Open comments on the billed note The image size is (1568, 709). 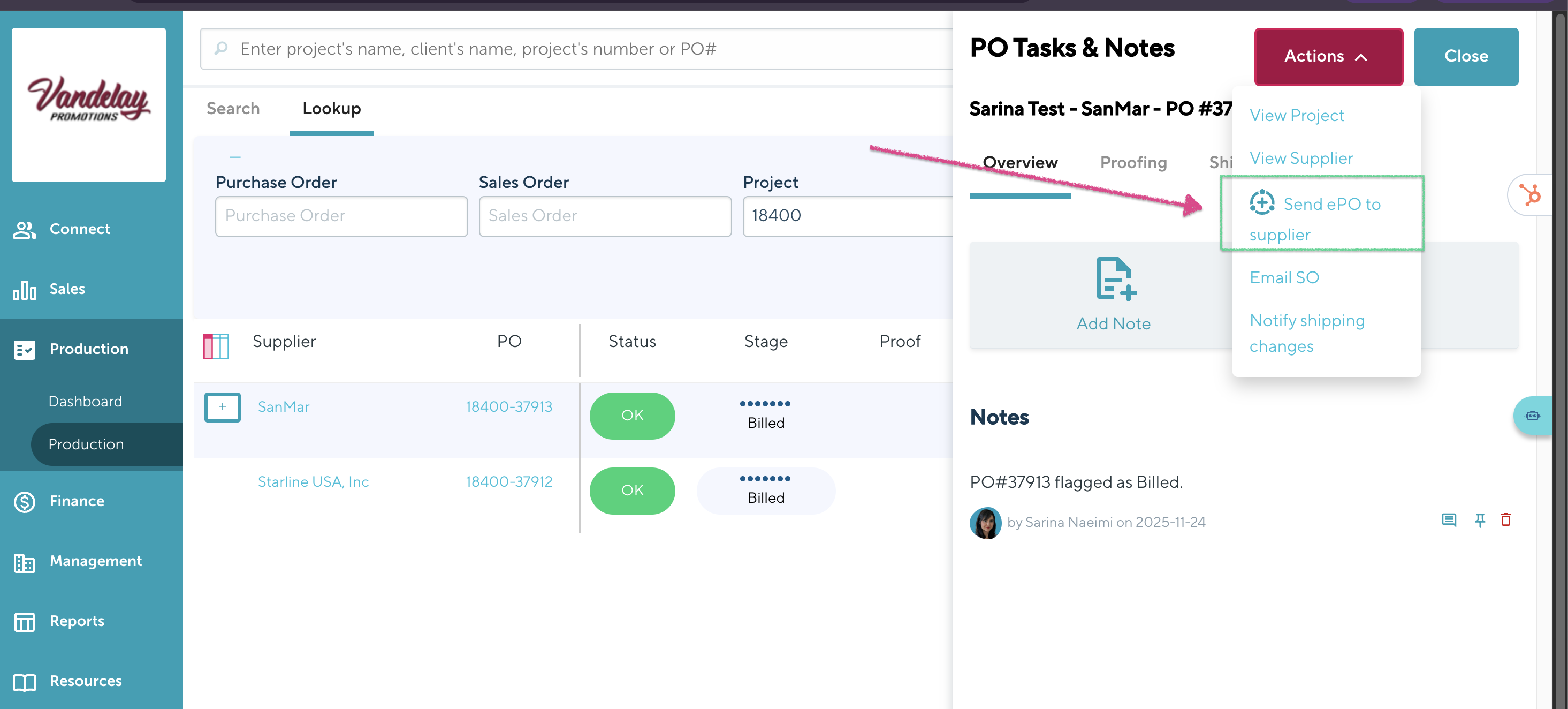(x=1449, y=519)
